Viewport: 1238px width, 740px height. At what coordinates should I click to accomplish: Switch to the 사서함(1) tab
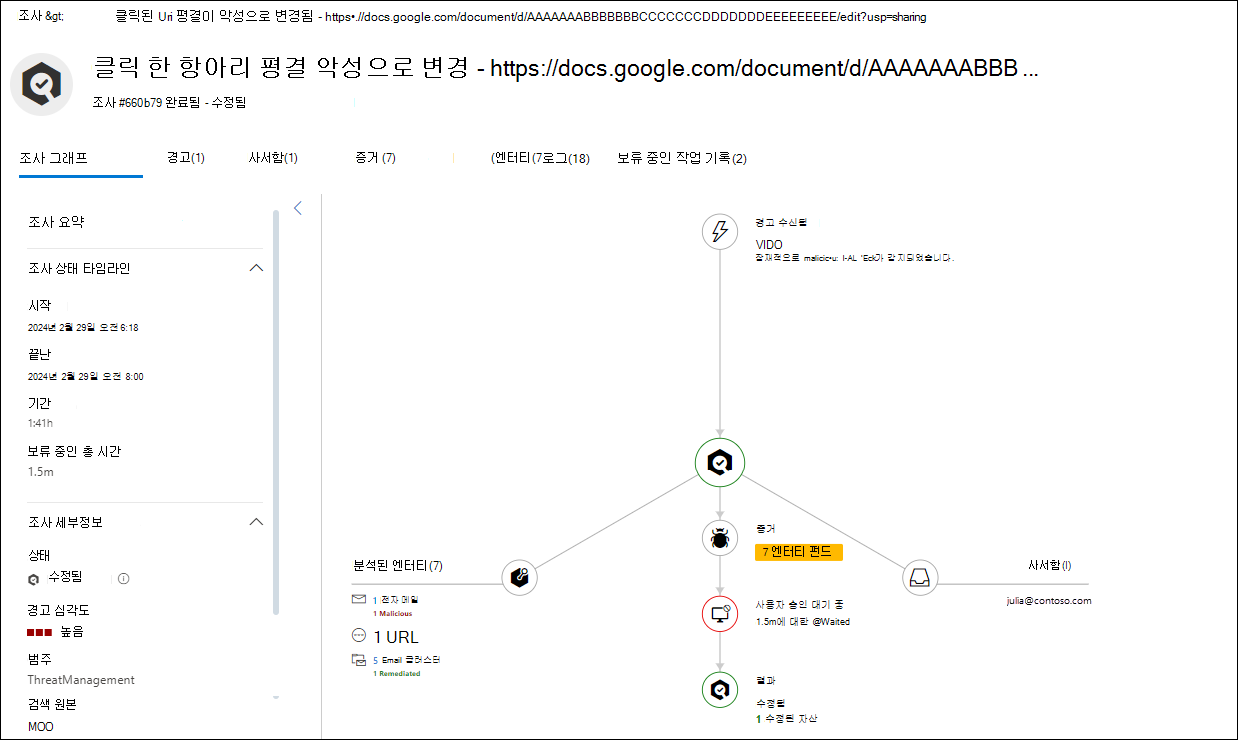click(273, 158)
